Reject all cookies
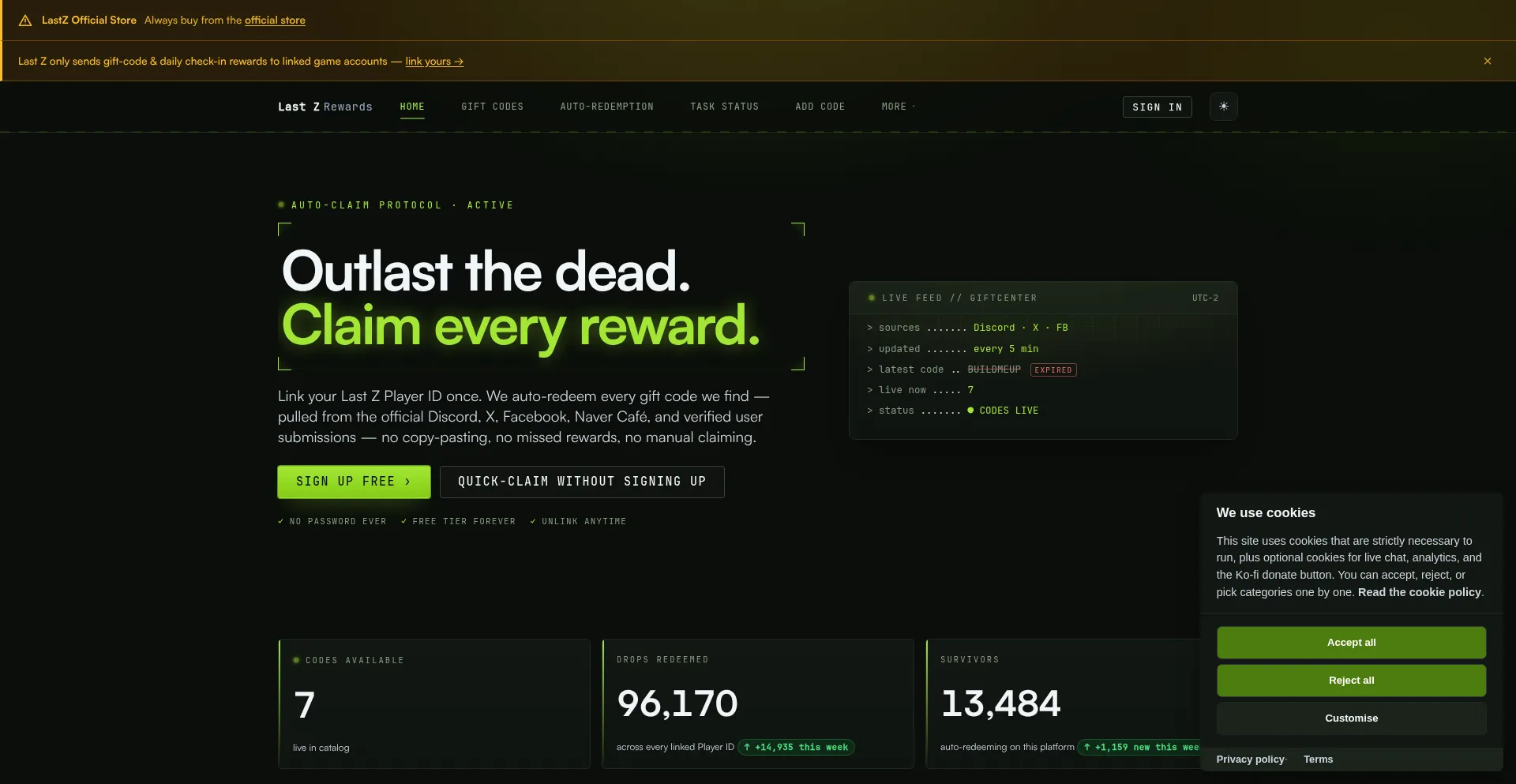The image size is (1516, 784). point(1351,681)
